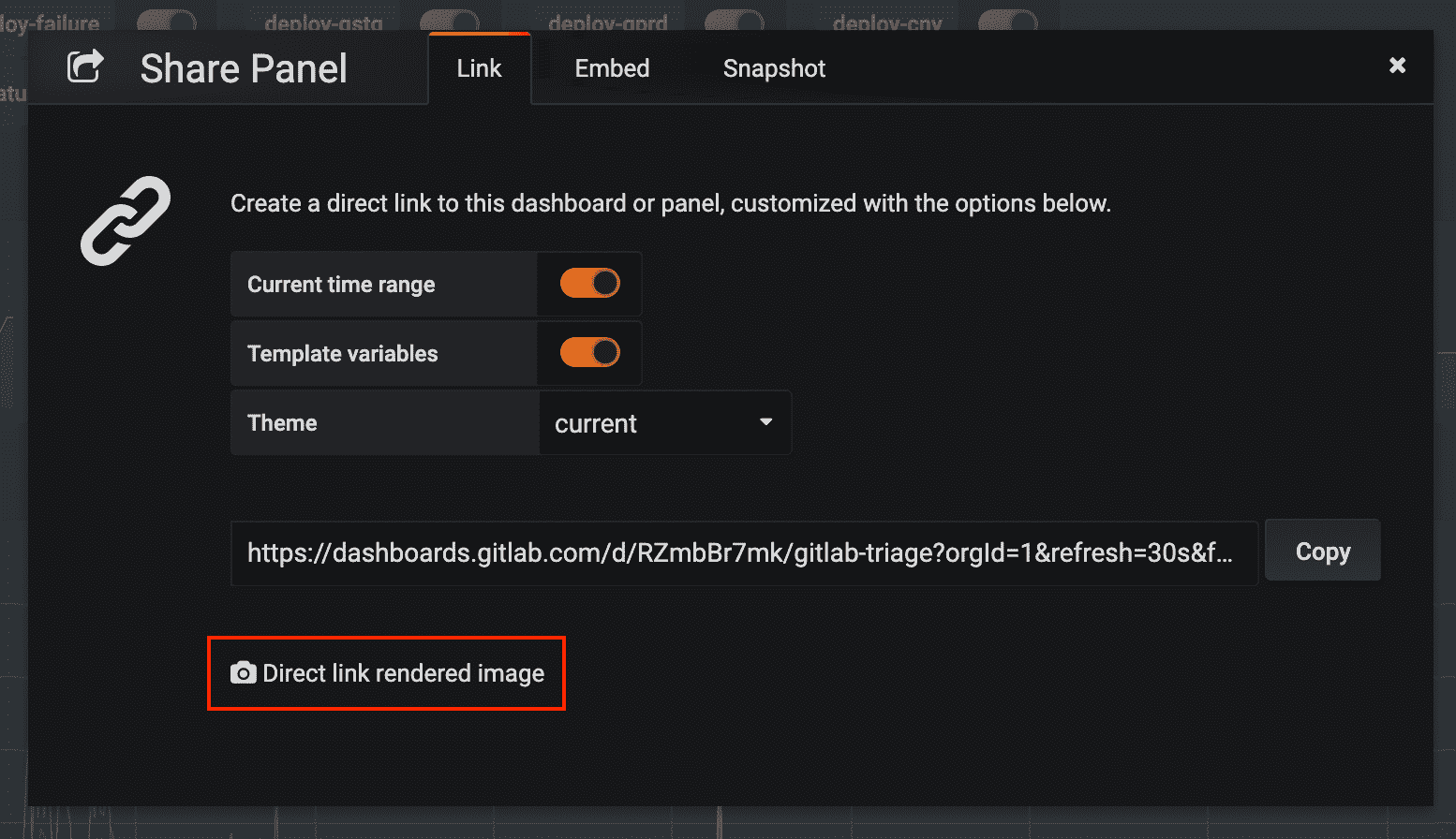Select the Link tab

(x=479, y=67)
